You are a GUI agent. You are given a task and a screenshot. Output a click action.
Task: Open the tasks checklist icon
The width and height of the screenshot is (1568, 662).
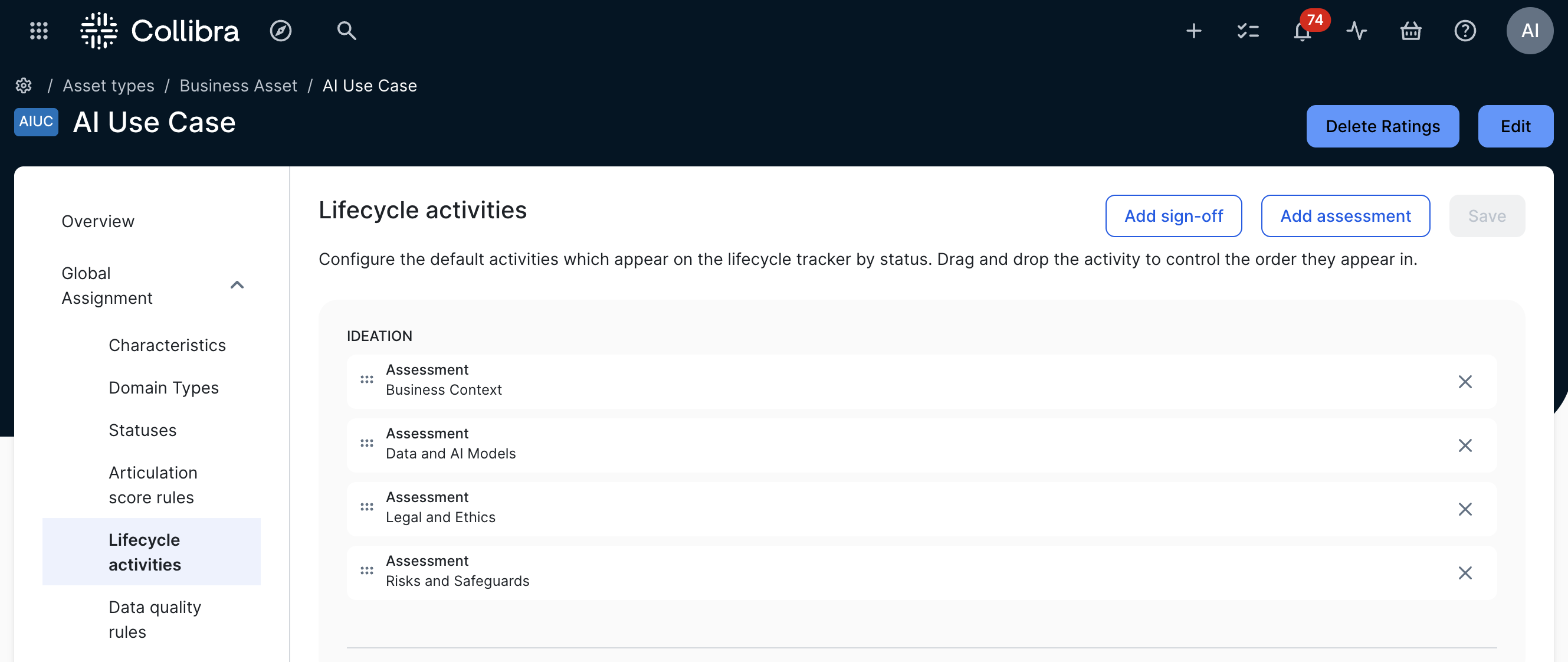click(1248, 31)
